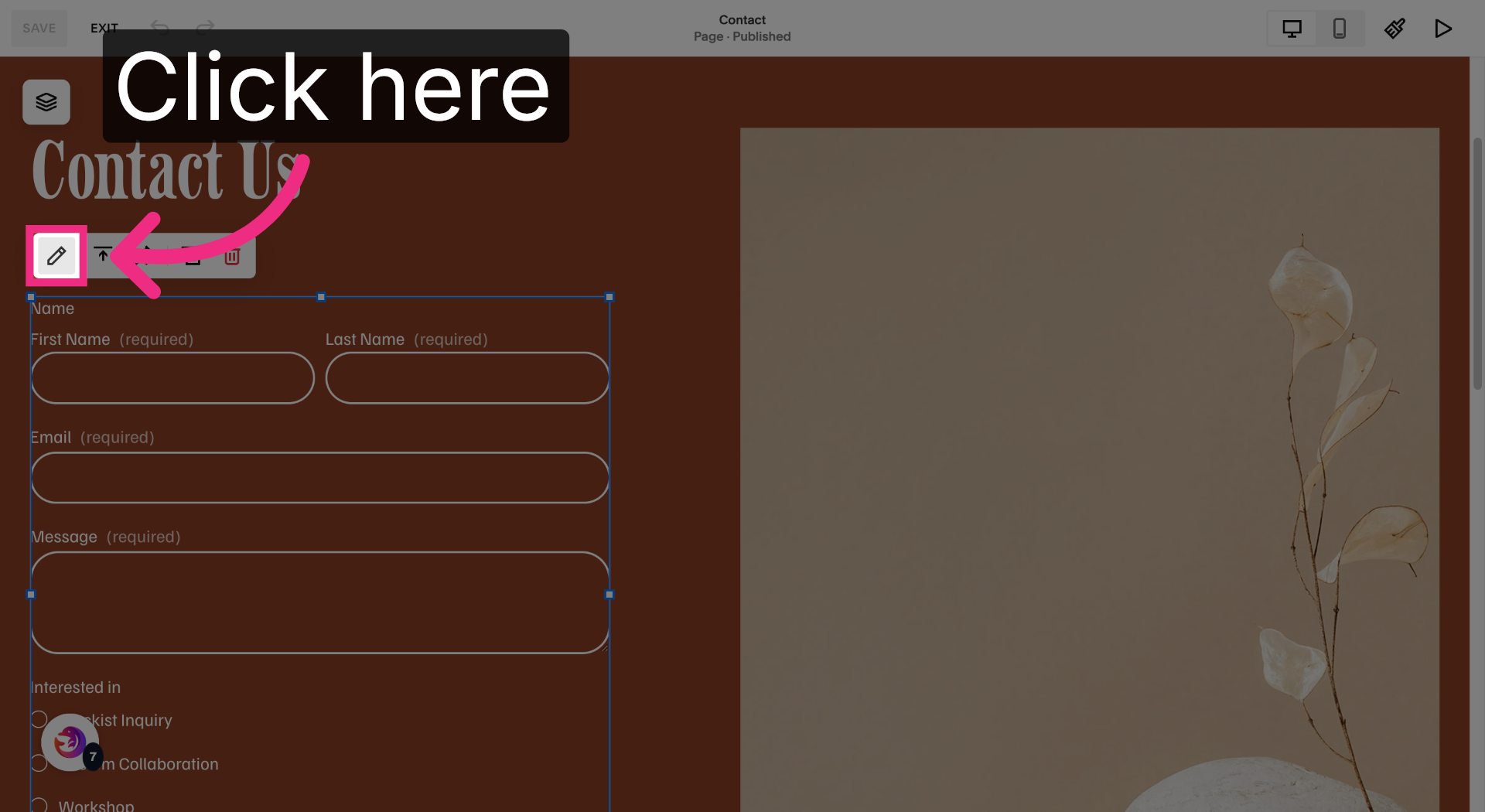Click the Email input field

[x=320, y=478]
